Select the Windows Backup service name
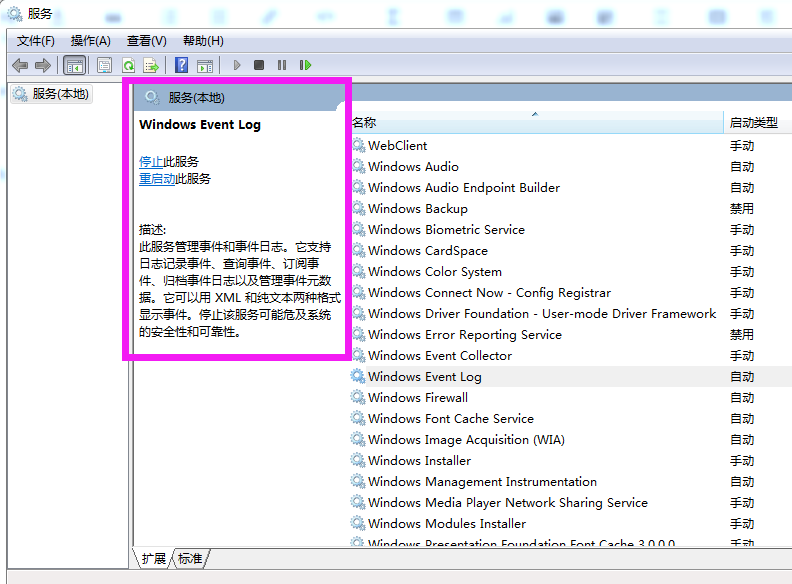The height and width of the screenshot is (584, 792). pos(418,209)
